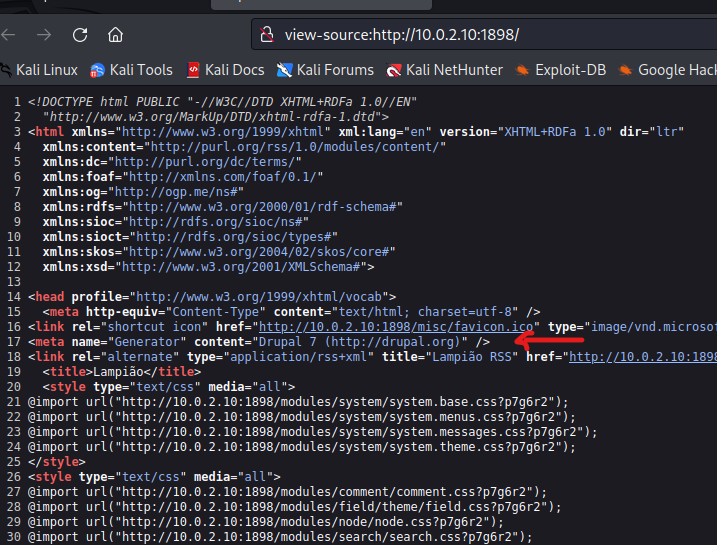The height and width of the screenshot is (545, 717).
Task: Open the Exploit-DB bookmark
Action: click(561, 70)
